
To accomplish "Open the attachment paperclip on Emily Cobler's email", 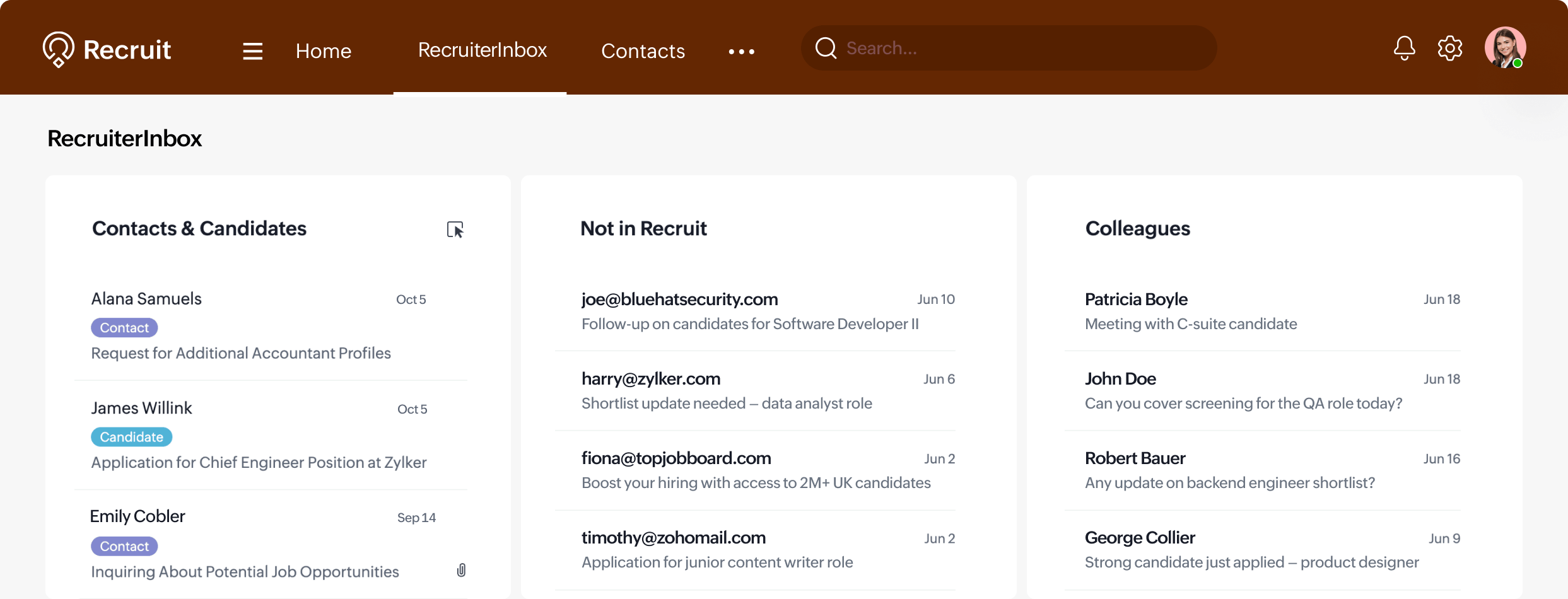I will click(x=461, y=570).
